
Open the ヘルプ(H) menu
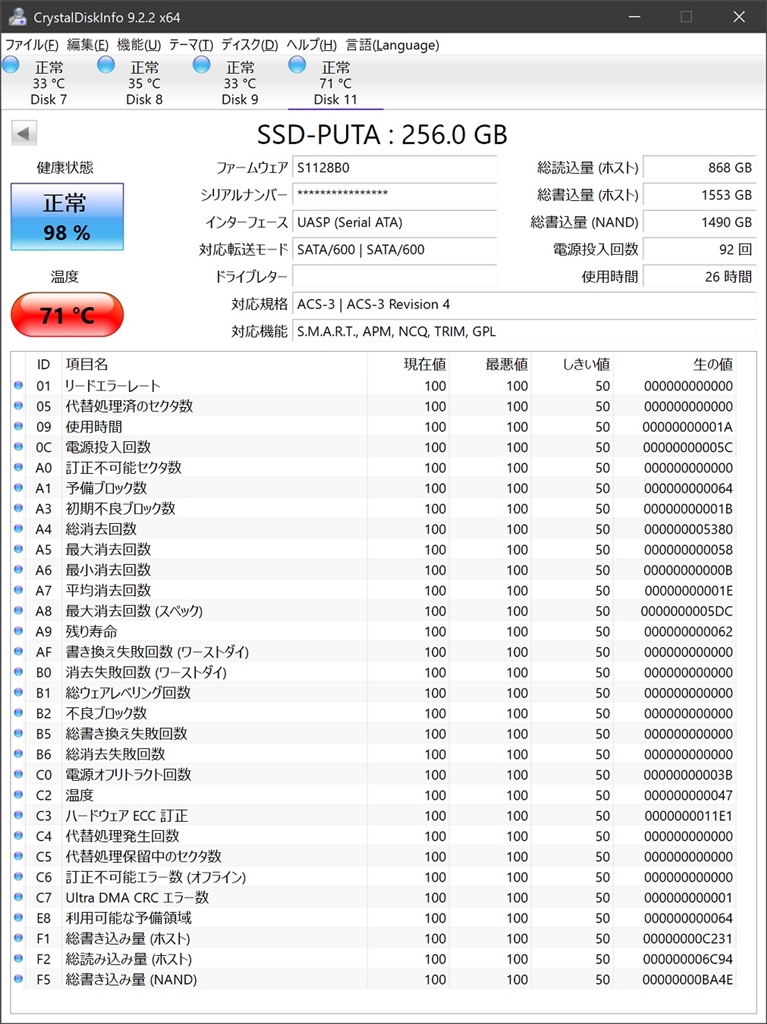coord(312,45)
